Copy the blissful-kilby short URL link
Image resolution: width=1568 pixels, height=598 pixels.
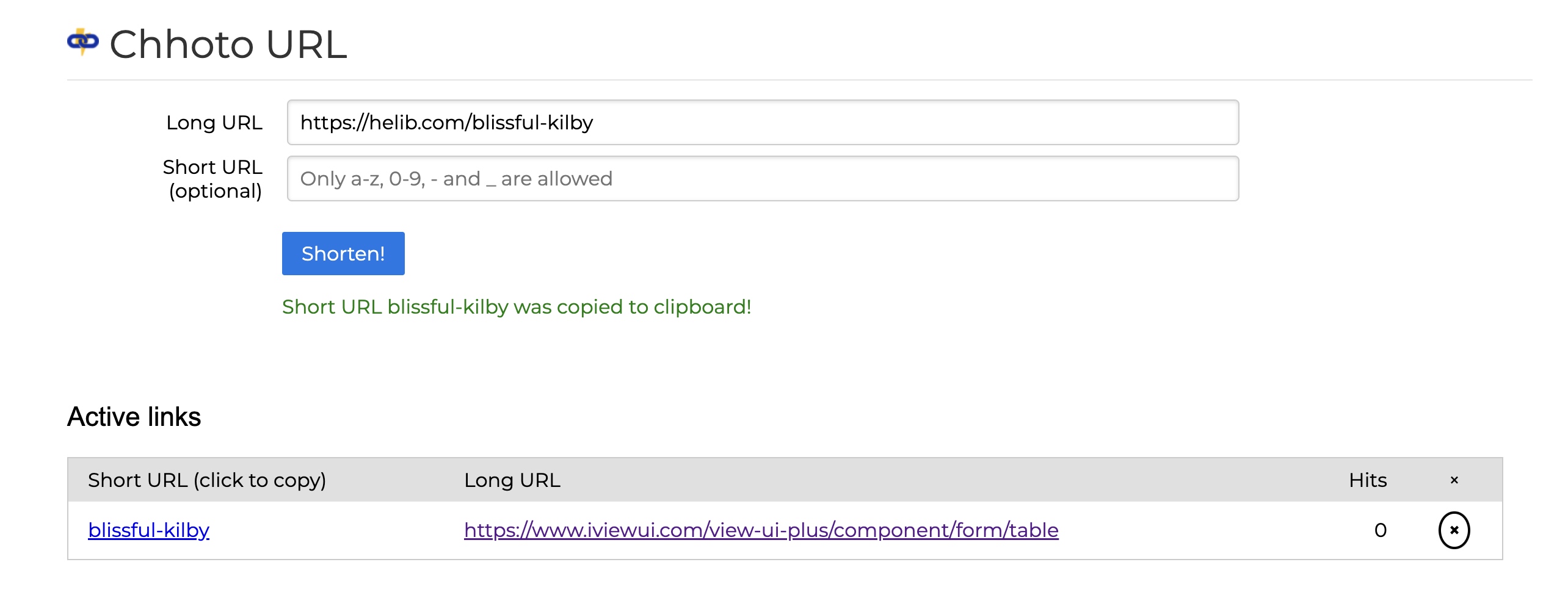point(148,530)
